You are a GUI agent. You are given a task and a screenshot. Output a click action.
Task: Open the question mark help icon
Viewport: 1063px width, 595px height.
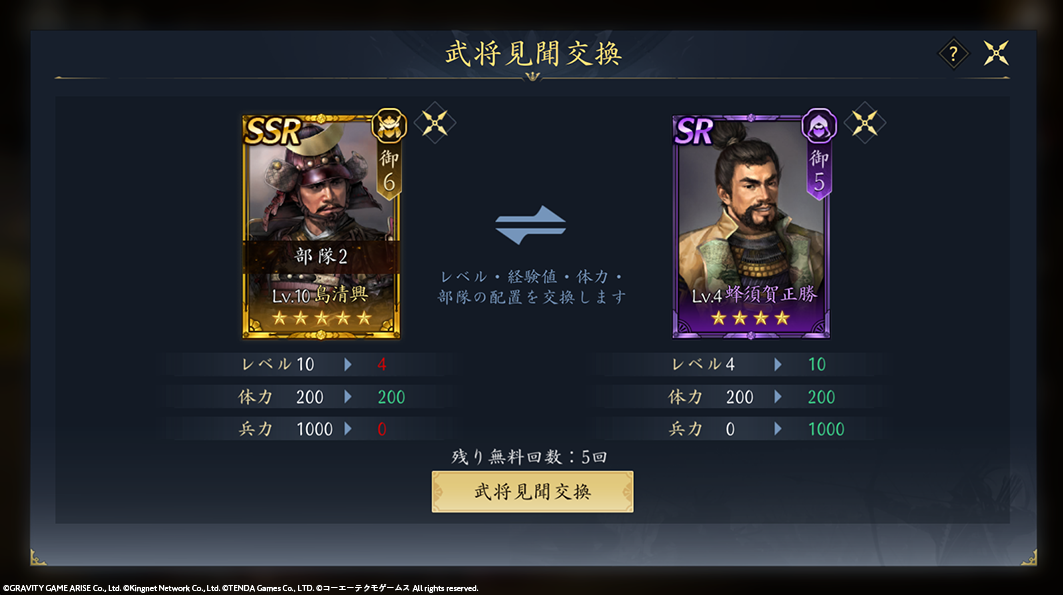953,53
